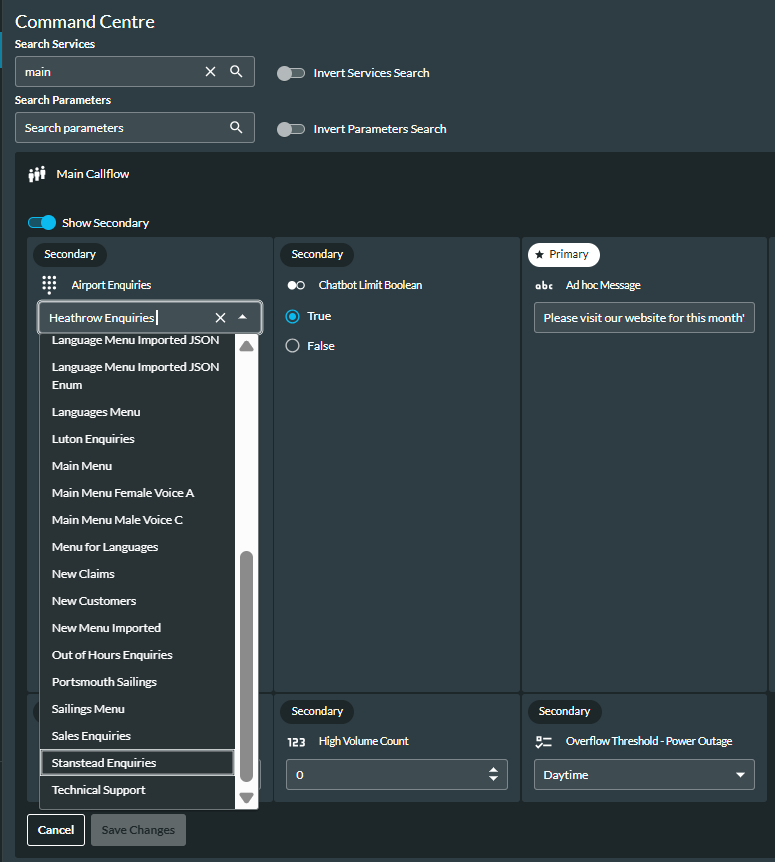Click the Search Parameters magnifier icon
Viewport: 775px width, 862px height.
[x=236, y=128]
